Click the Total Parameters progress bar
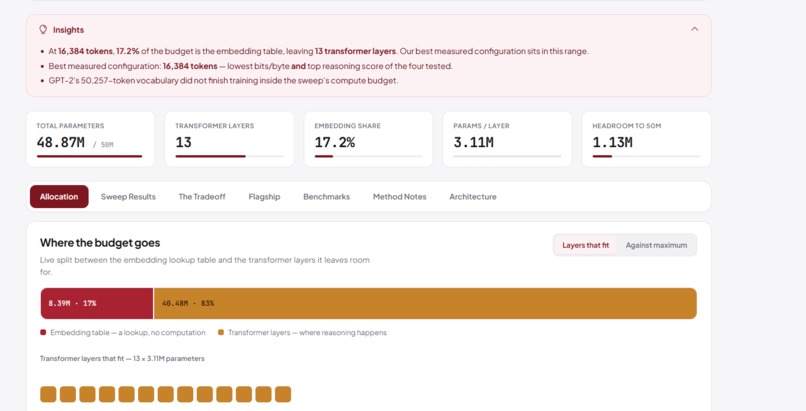The height and width of the screenshot is (411, 806). [89, 156]
